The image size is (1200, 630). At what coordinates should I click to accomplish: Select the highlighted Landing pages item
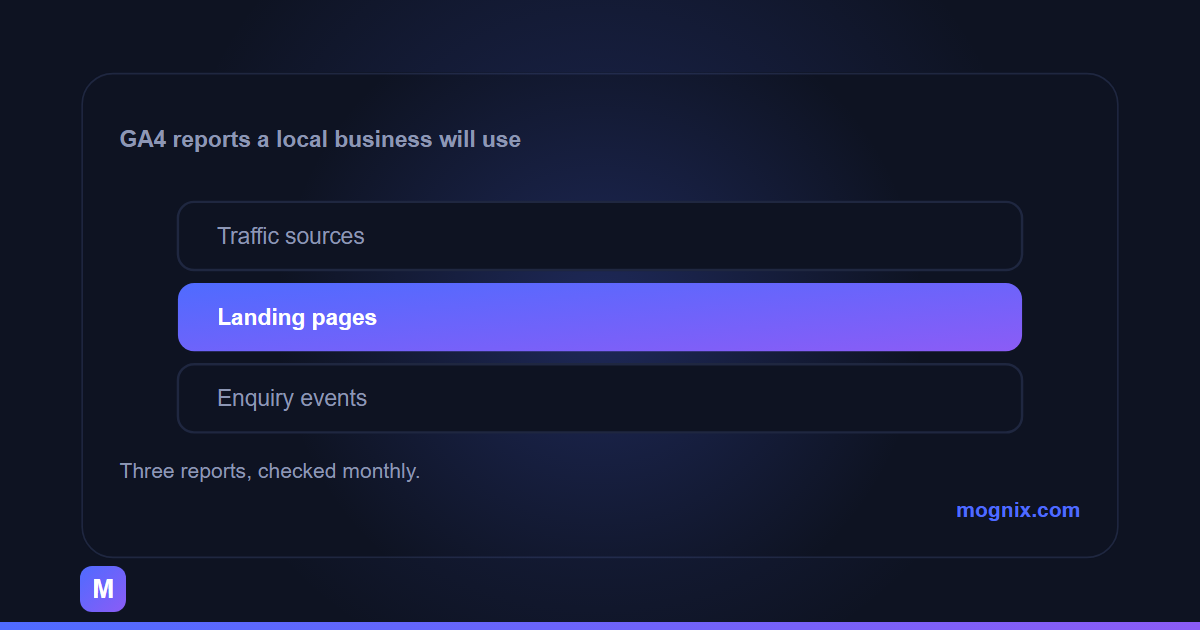point(600,317)
